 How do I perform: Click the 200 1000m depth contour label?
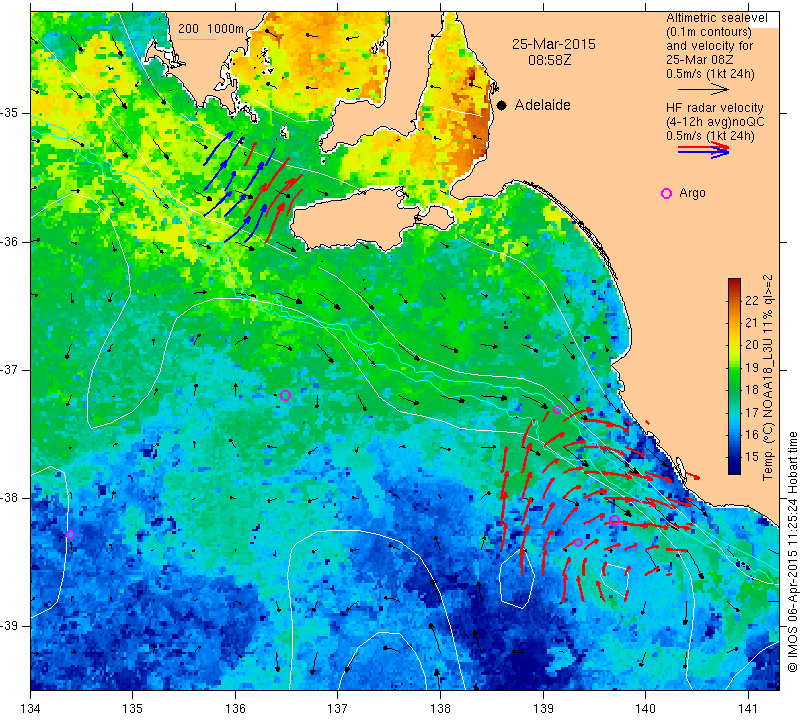(x=211, y=29)
